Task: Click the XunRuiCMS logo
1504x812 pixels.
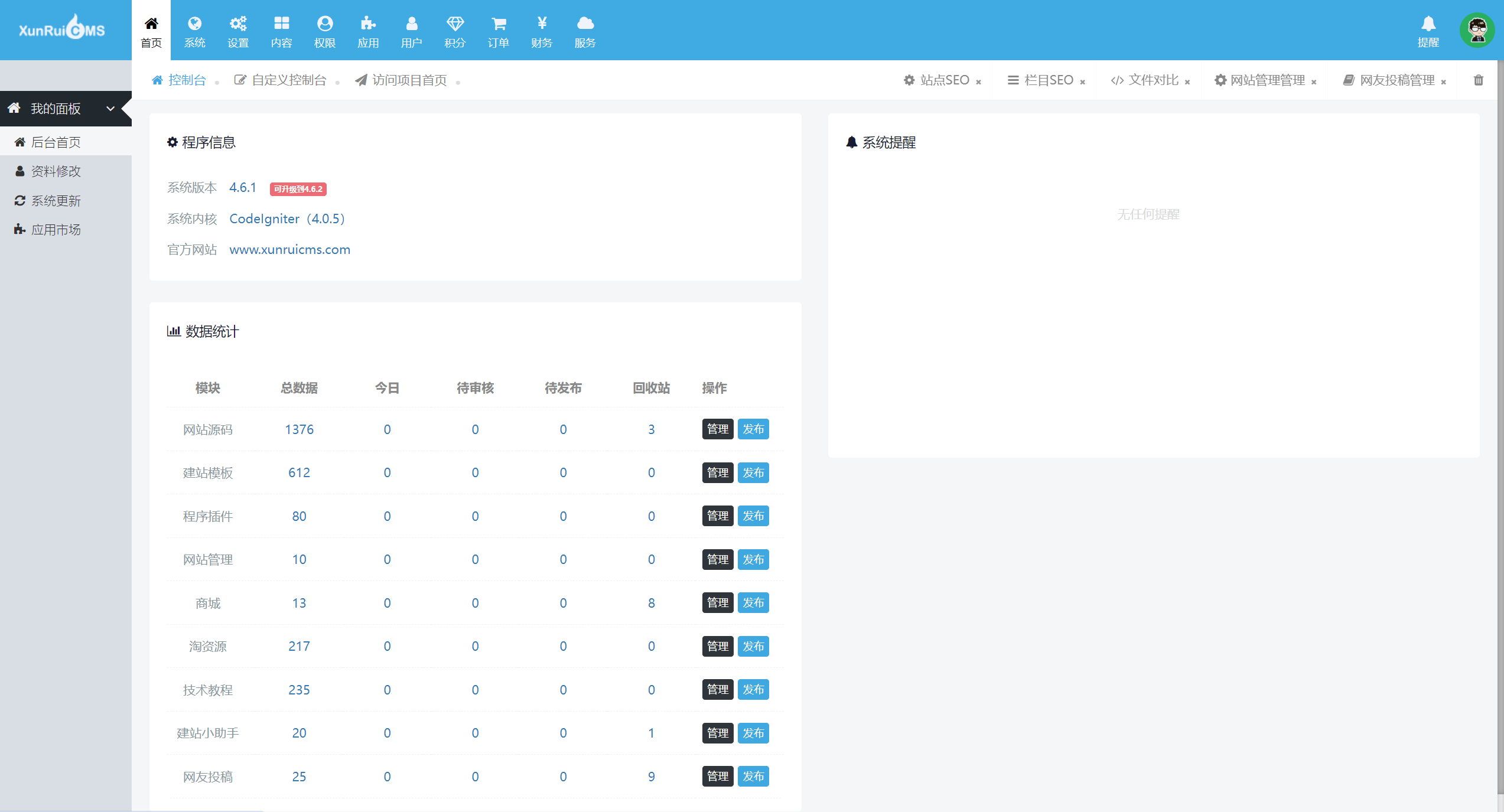Action: point(61,27)
